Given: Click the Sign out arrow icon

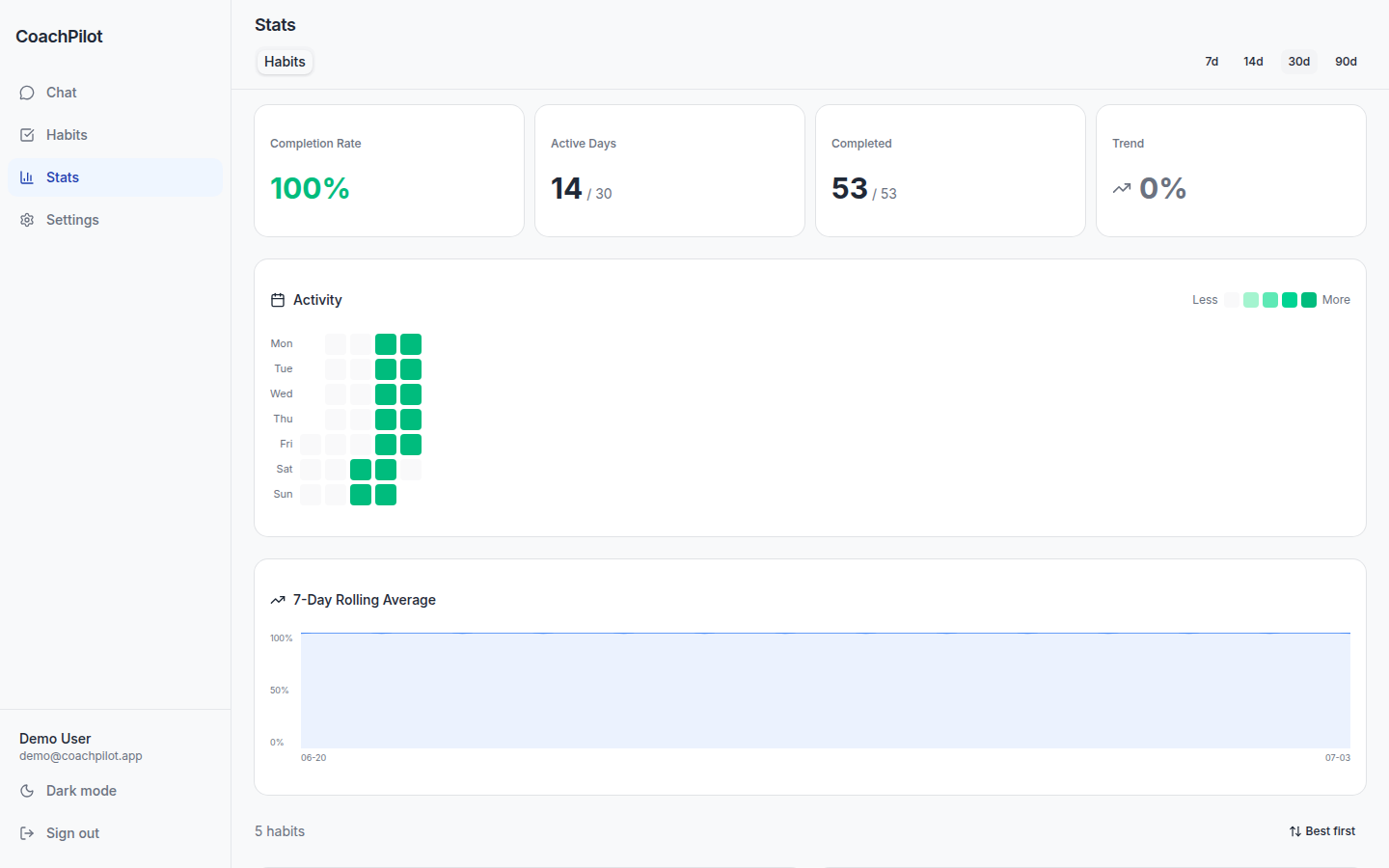Looking at the screenshot, I should pyautogui.click(x=27, y=833).
